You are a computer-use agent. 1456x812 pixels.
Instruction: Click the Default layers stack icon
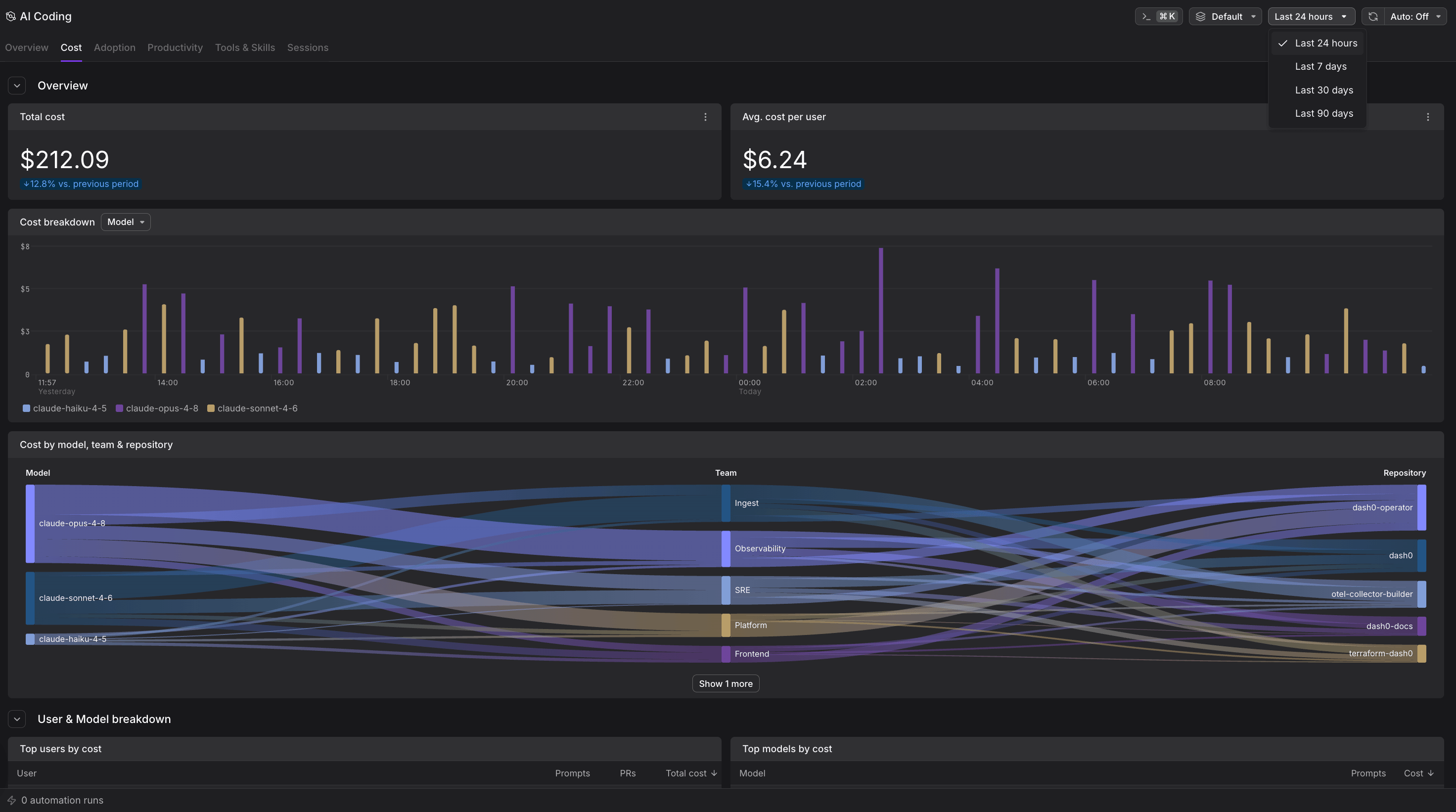tap(1200, 16)
